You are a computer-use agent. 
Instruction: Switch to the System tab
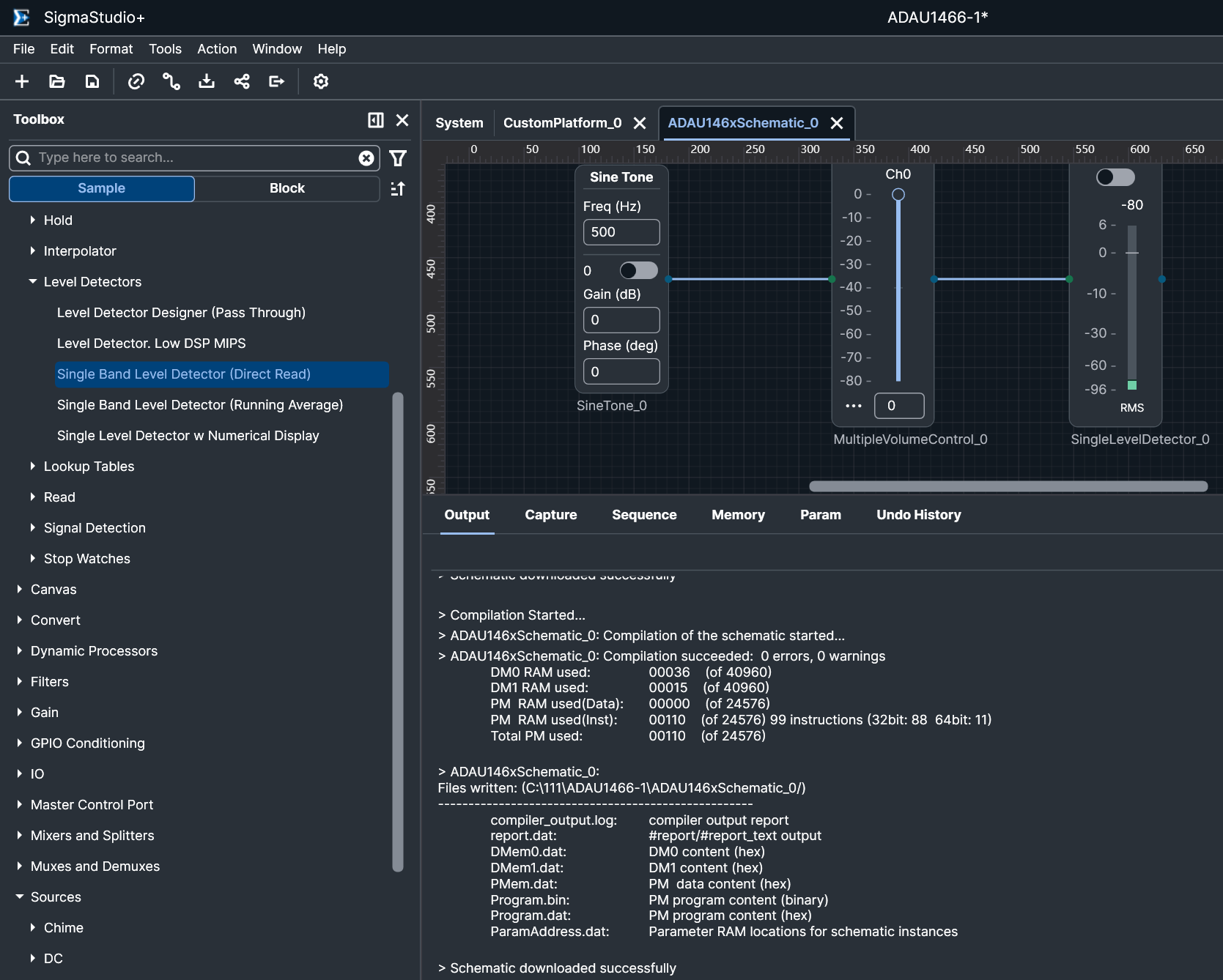click(x=459, y=123)
